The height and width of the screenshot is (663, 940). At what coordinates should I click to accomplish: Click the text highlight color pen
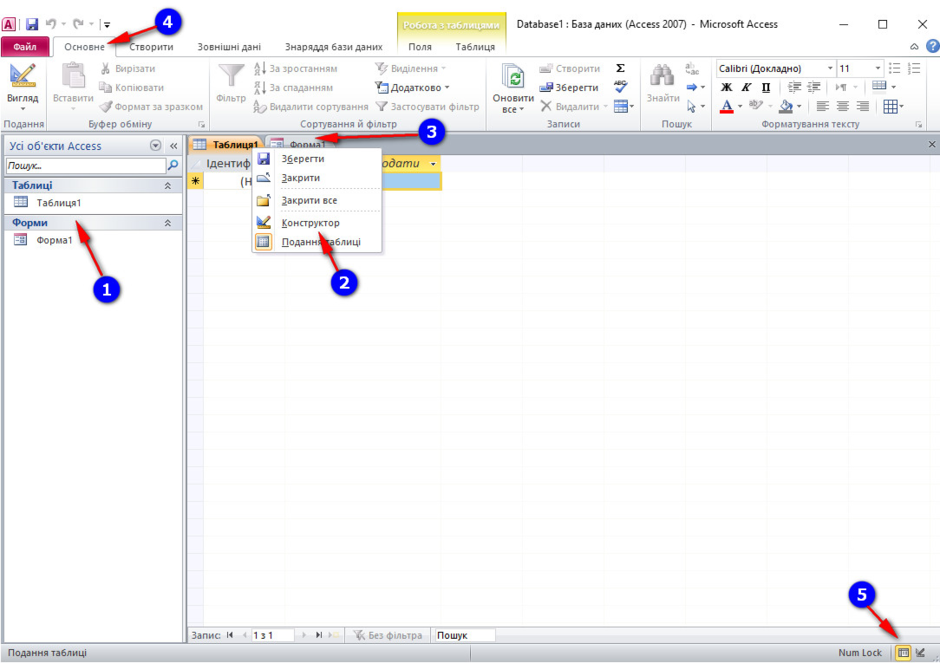tap(755, 106)
